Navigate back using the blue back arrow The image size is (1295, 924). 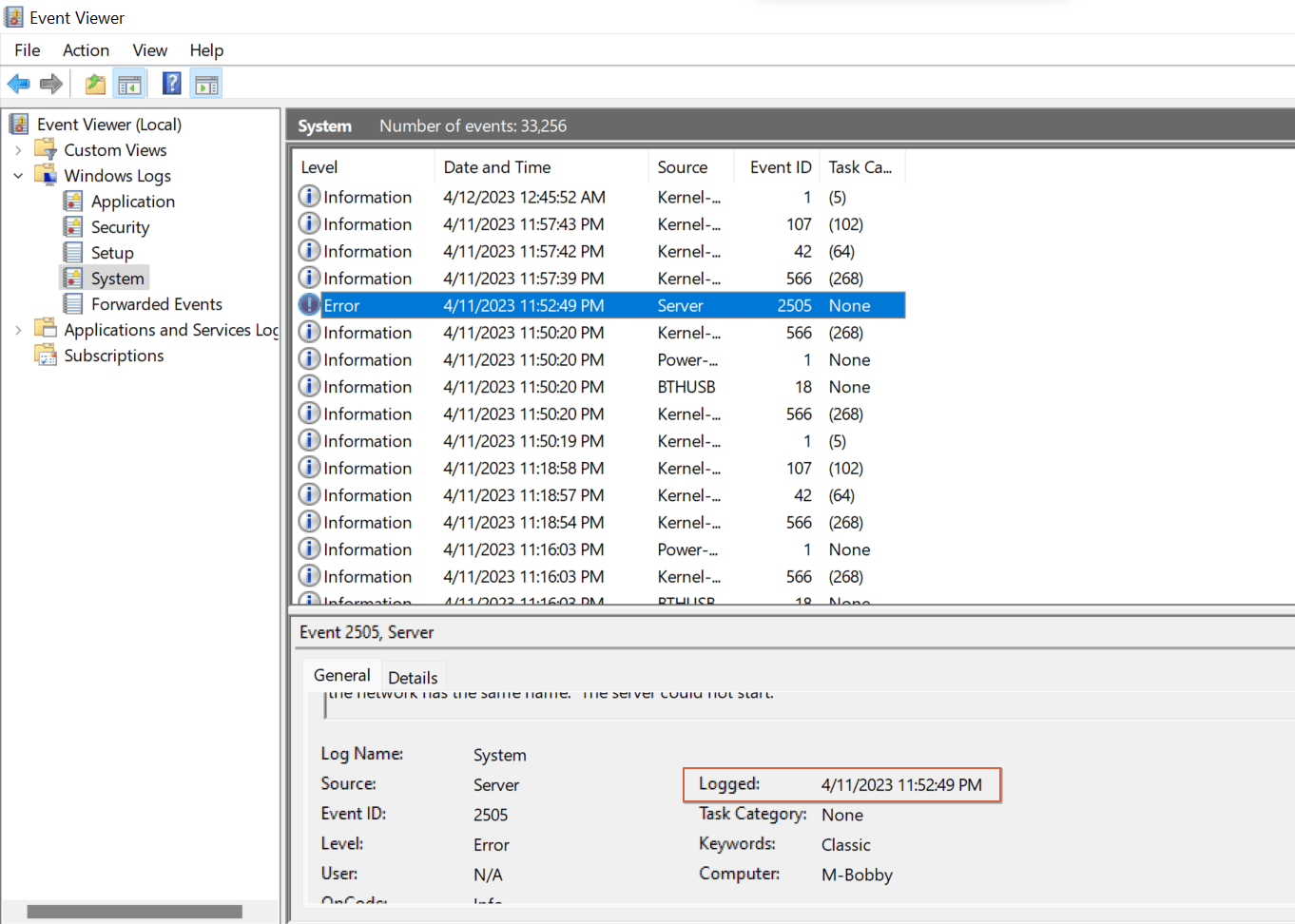coord(18,84)
